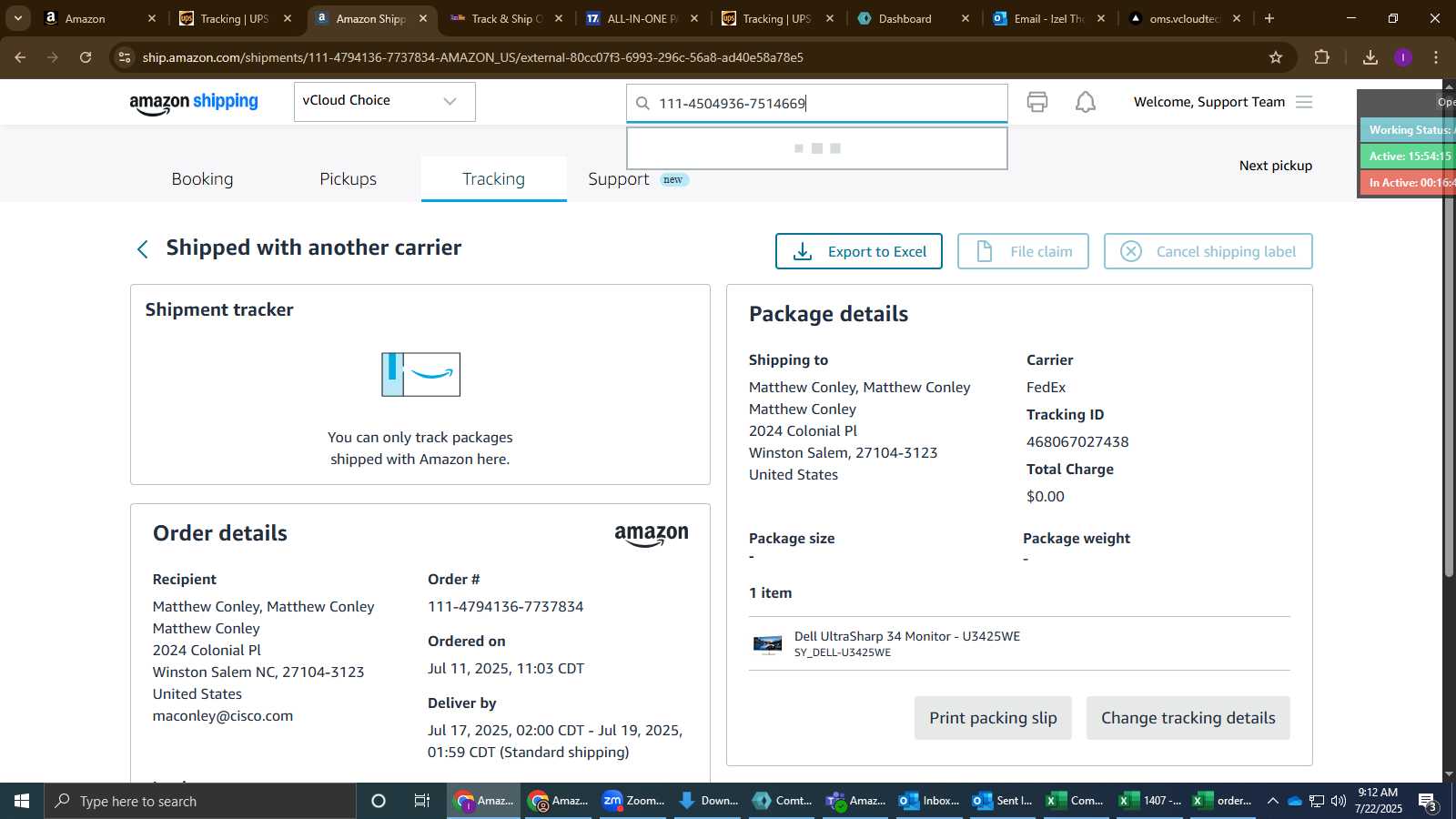Click into the order number search field
This screenshot has width=1456, height=819.
pyautogui.click(x=816, y=104)
